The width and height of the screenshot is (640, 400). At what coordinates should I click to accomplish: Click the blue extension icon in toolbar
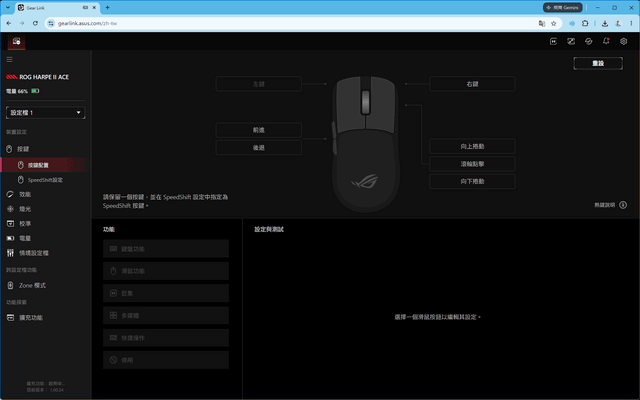pos(572,23)
